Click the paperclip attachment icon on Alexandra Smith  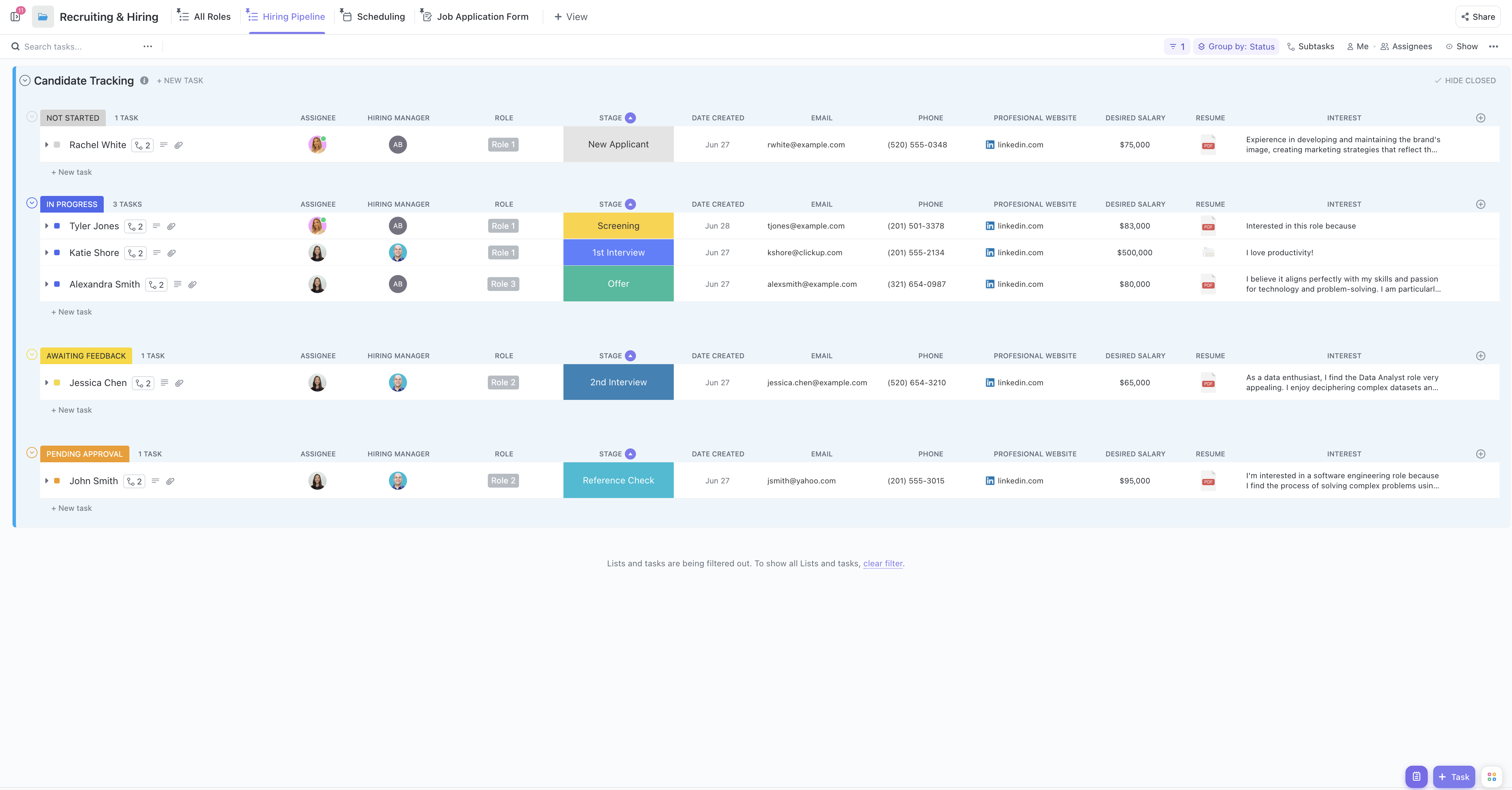point(193,284)
